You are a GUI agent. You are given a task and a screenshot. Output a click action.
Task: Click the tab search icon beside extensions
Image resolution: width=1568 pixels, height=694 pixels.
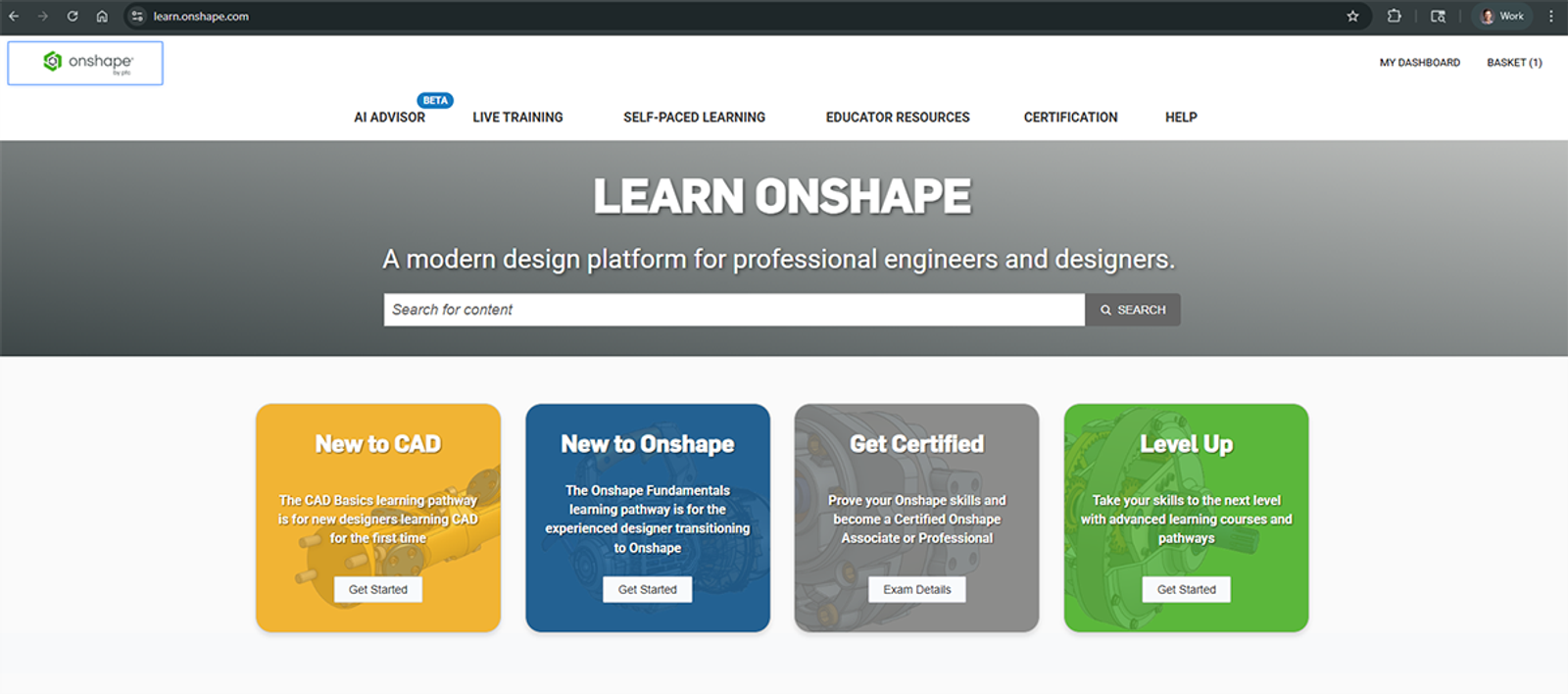(1438, 16)
